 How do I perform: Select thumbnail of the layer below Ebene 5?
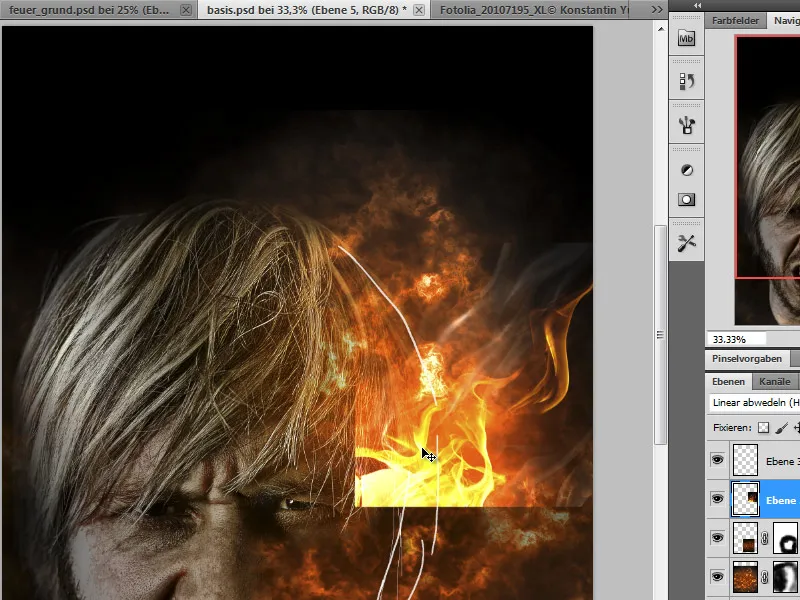coord(745,538)
